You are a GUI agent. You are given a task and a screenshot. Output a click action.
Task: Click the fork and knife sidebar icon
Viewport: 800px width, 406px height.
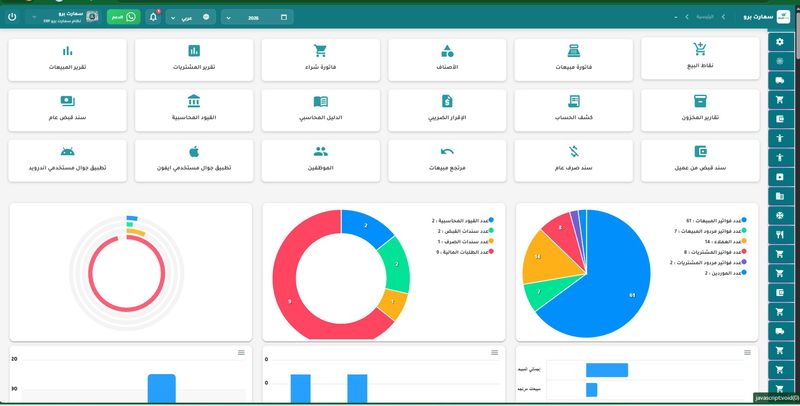point(779,235)
